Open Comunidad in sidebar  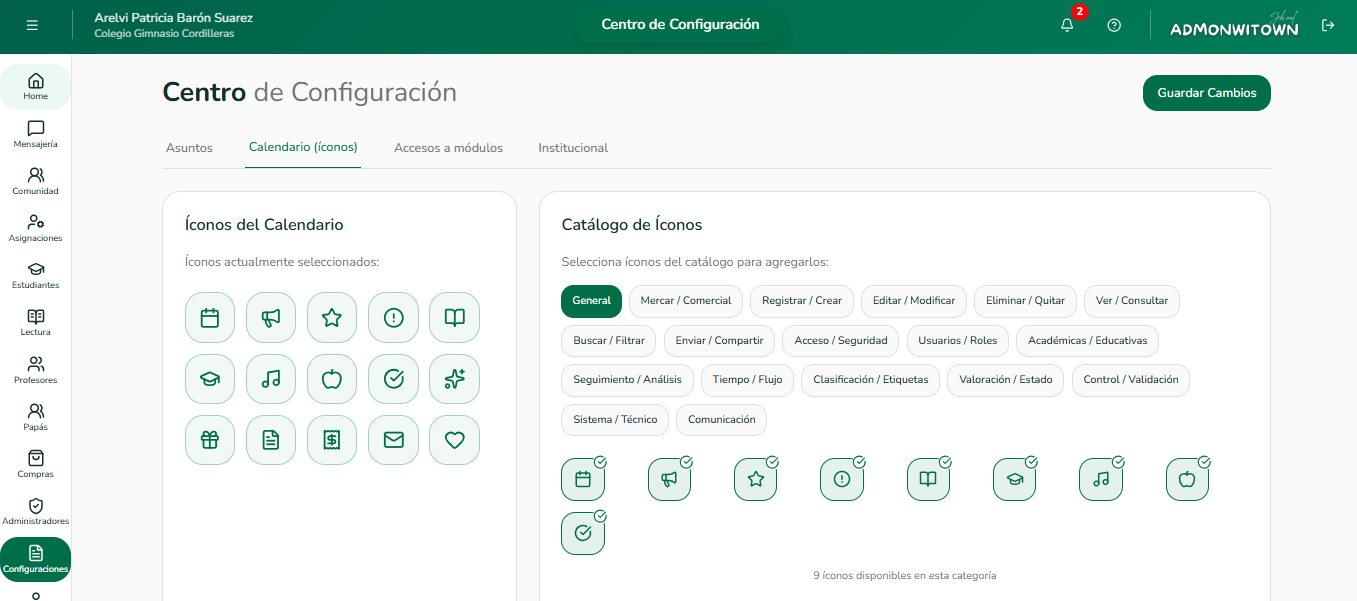[36, 181]
